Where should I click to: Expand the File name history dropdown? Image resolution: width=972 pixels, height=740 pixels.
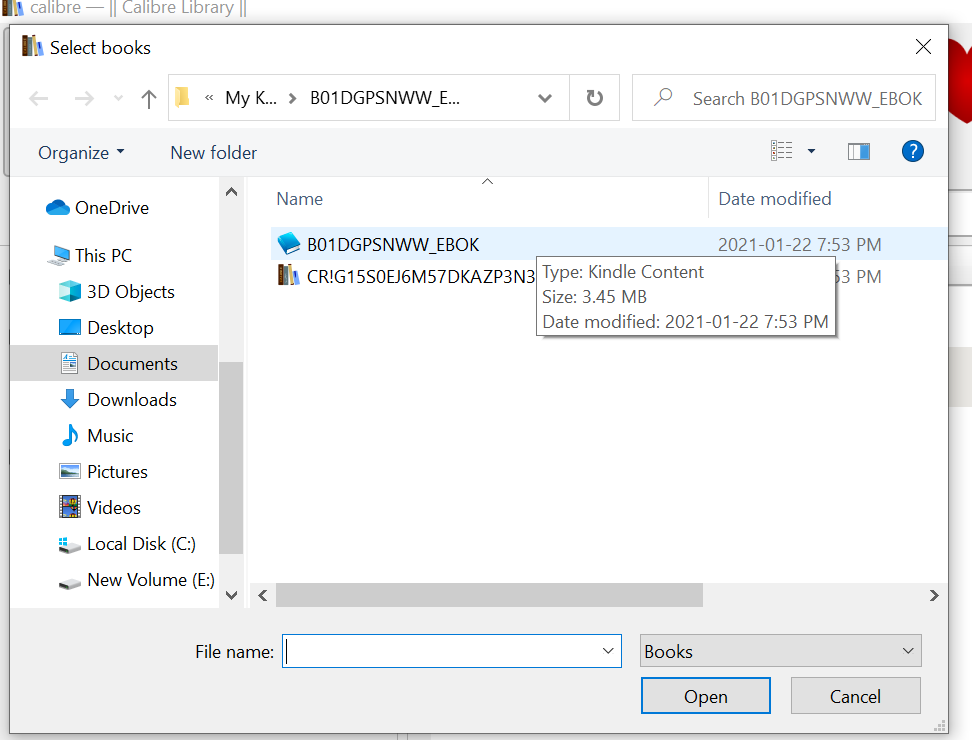608,651
